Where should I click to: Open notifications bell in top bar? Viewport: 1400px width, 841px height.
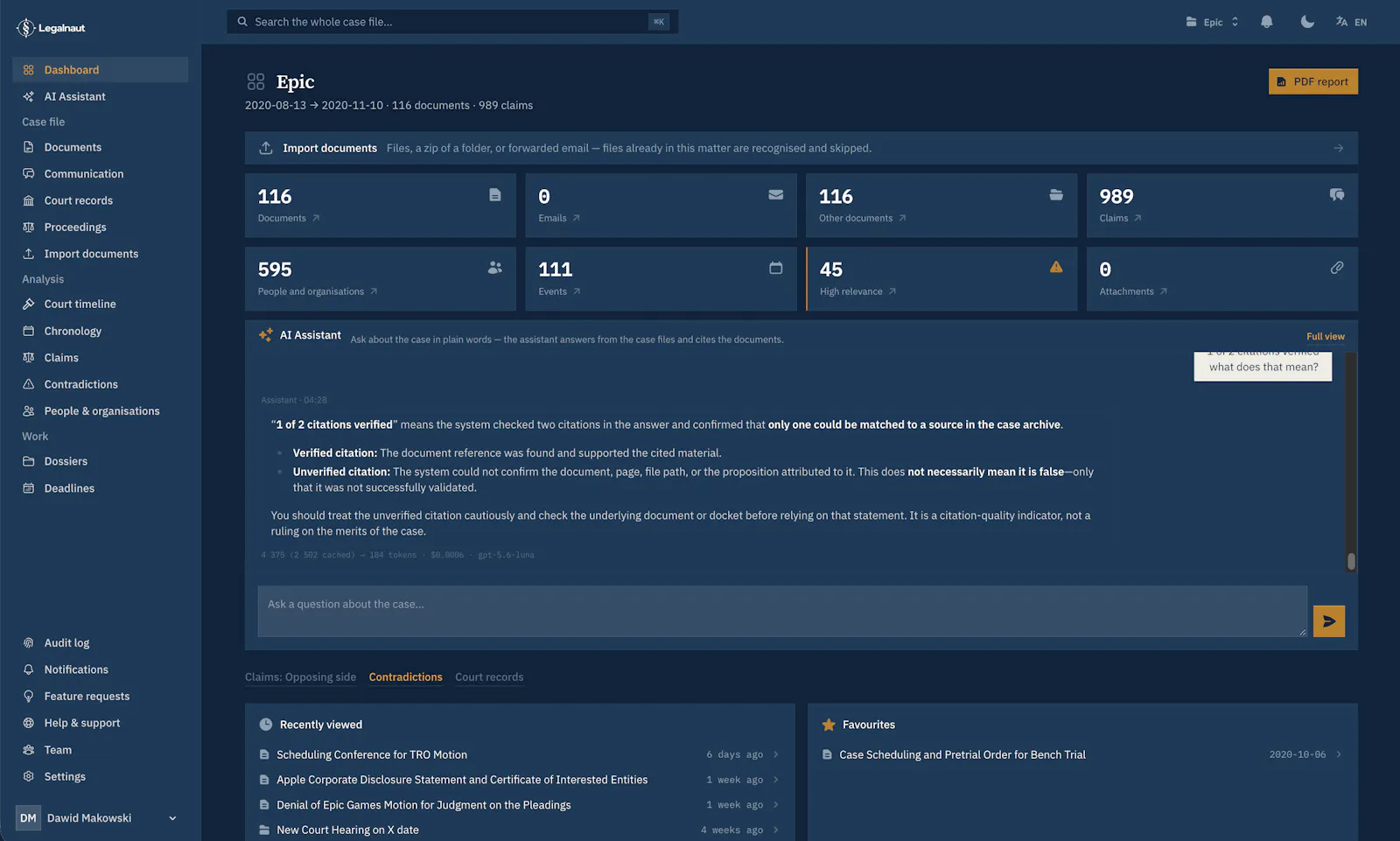coord(1266,22)
